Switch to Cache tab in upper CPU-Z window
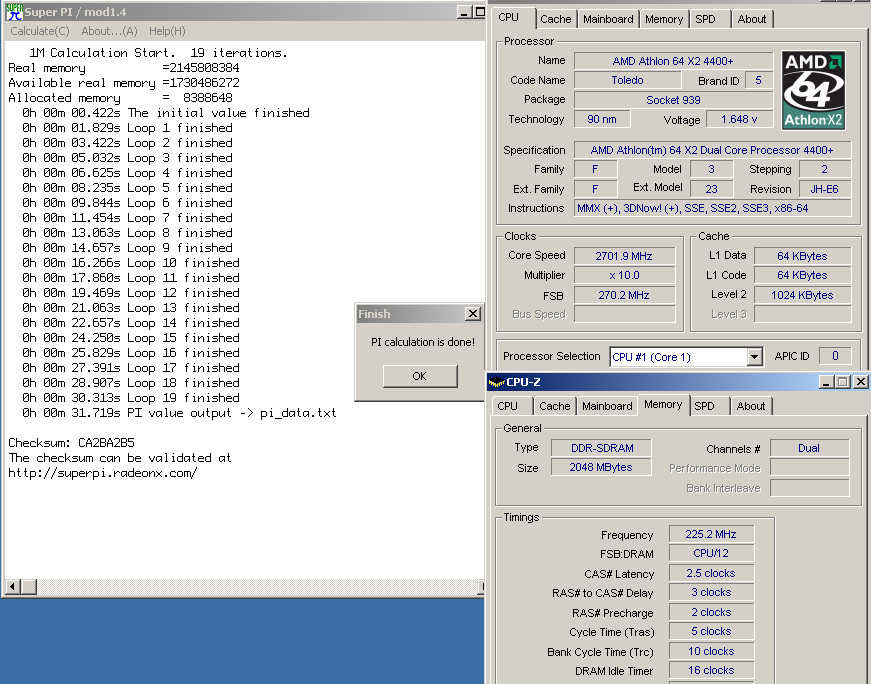 555,19
